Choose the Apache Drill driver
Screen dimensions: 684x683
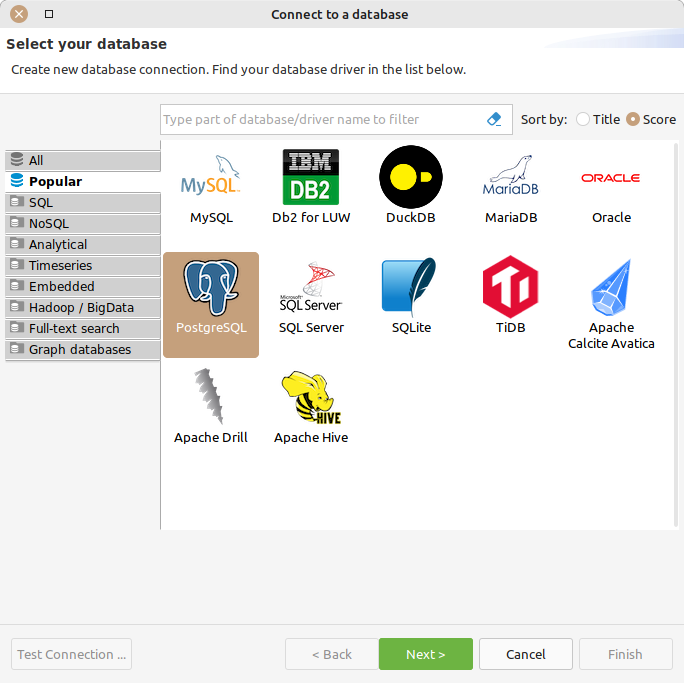point(211,398)
